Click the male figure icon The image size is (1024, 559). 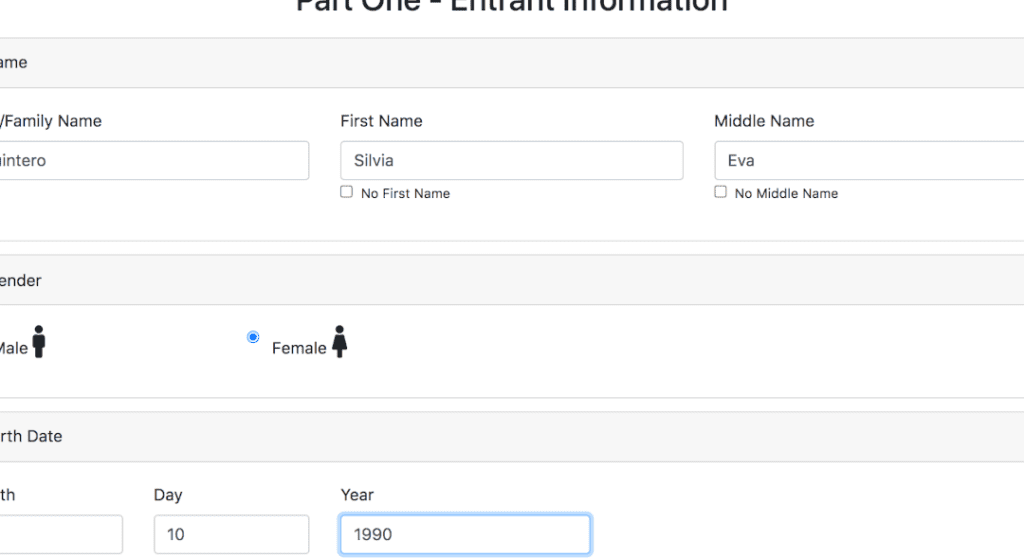point(39,342)
